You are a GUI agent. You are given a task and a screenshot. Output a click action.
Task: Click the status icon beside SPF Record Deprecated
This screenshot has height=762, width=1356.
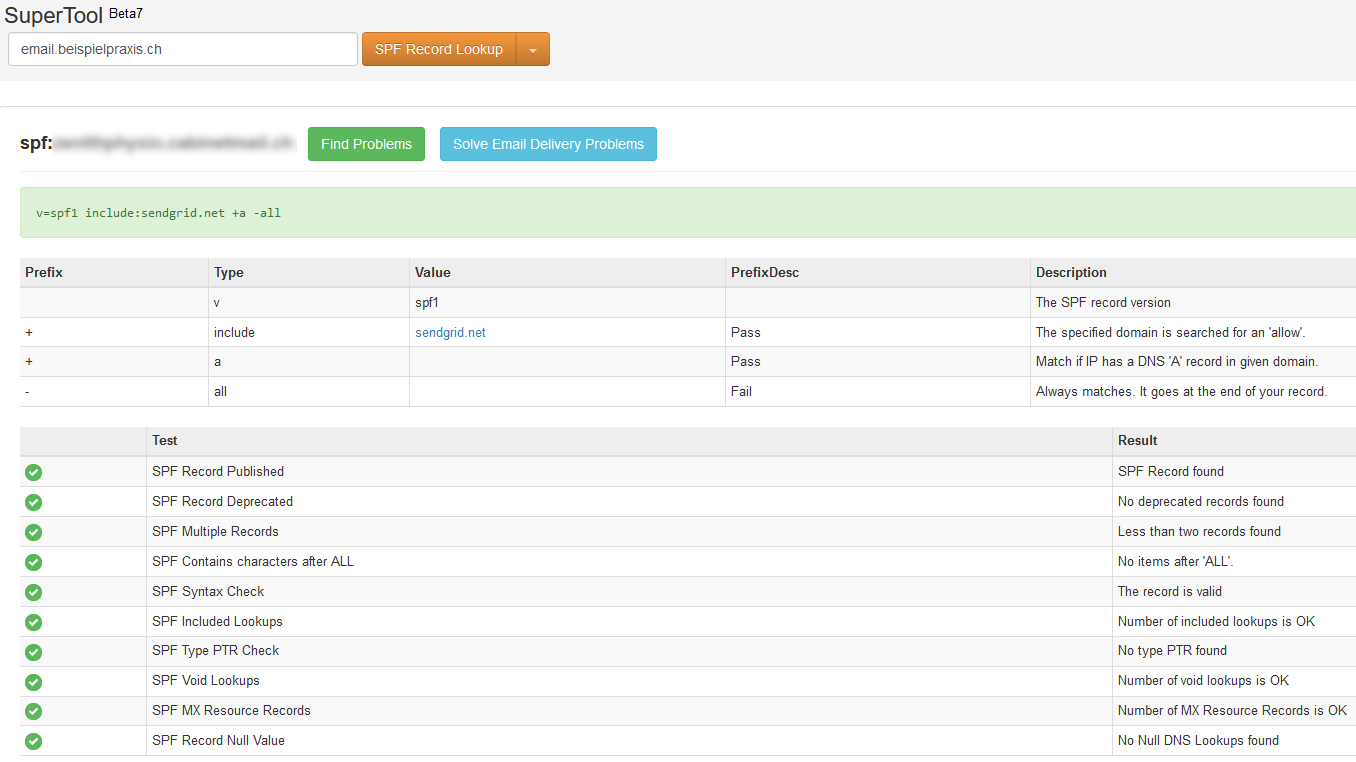(x=33, y=502)
